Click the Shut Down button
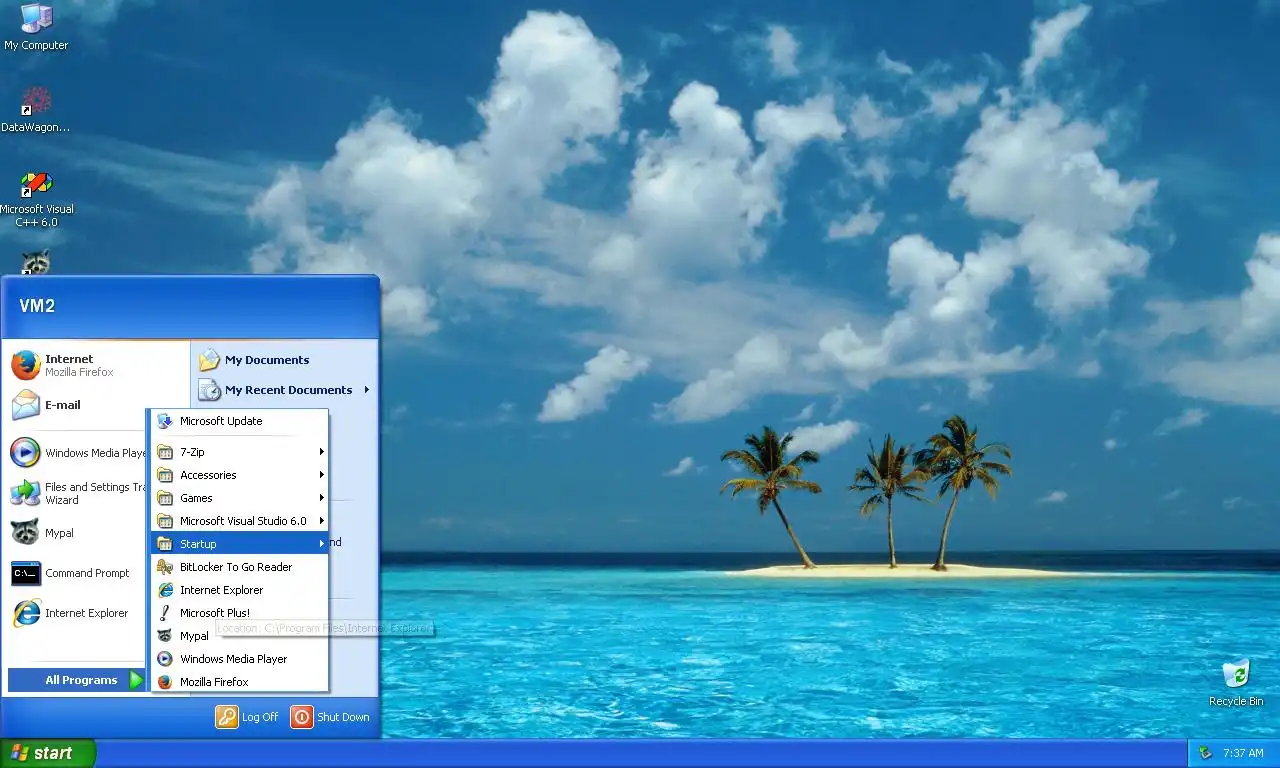 pyautogui.click(x=330, y=717)
